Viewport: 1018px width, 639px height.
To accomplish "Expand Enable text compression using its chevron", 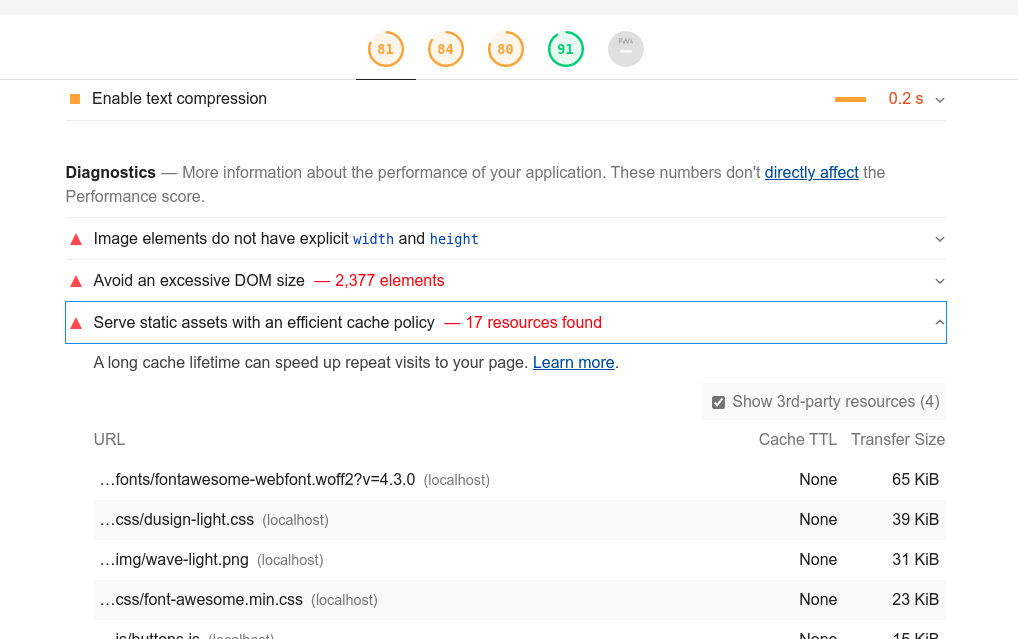I will tap(939, 99).
